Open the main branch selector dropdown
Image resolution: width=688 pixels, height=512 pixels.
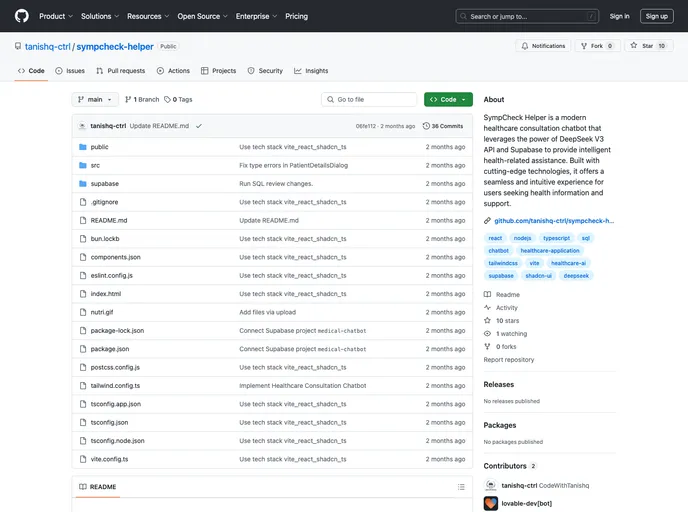pos(95,100)
